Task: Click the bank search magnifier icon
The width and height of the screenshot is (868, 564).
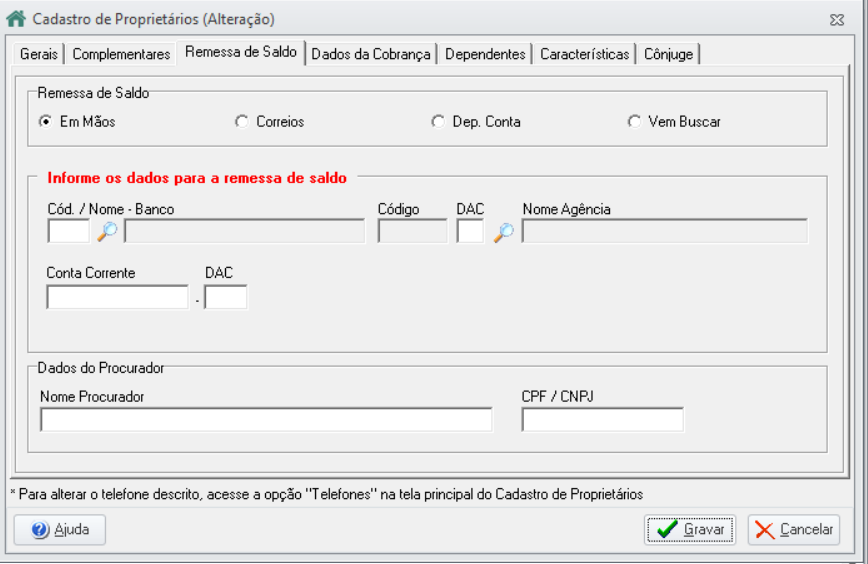Action: (107, 231)
